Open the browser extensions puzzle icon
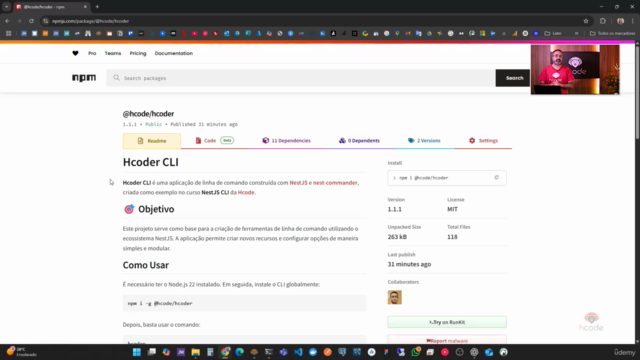Image resolution: width=640 pixels, height=360 pixels. 603,21
